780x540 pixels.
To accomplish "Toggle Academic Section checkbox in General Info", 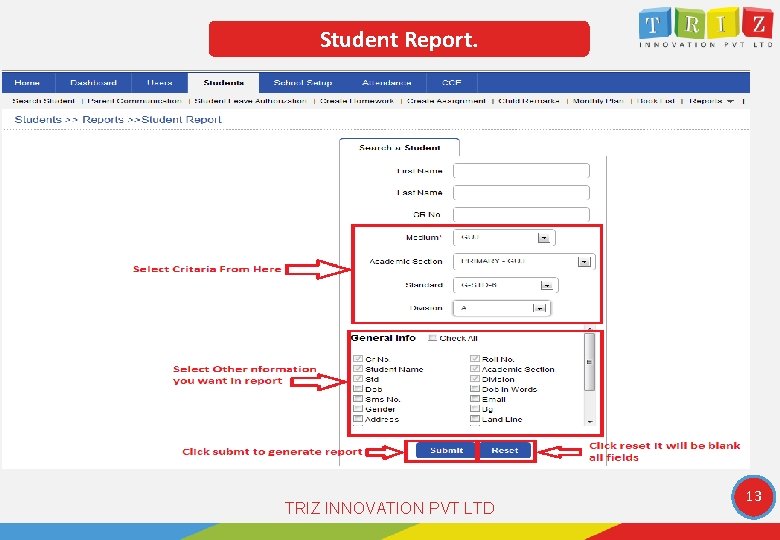I will 475,369.
